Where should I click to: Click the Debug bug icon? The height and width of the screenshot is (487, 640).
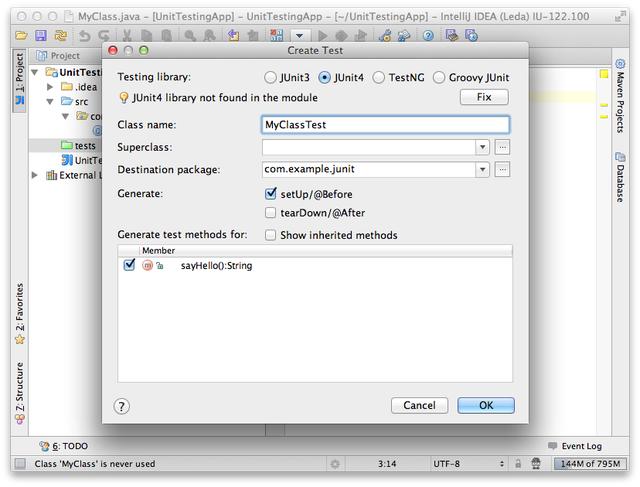click(342, 36)
